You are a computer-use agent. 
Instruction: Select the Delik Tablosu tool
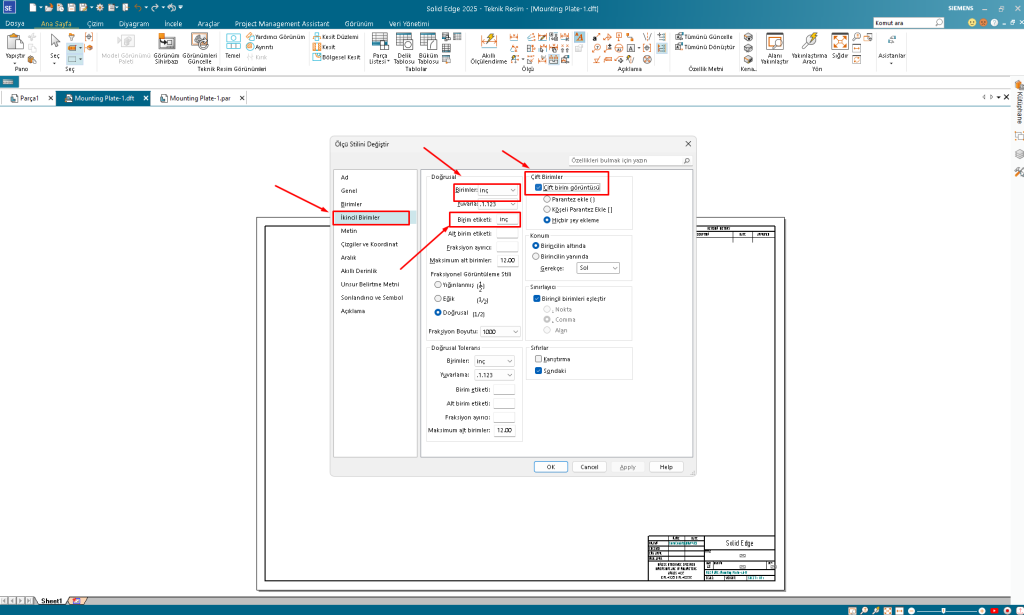403,44
